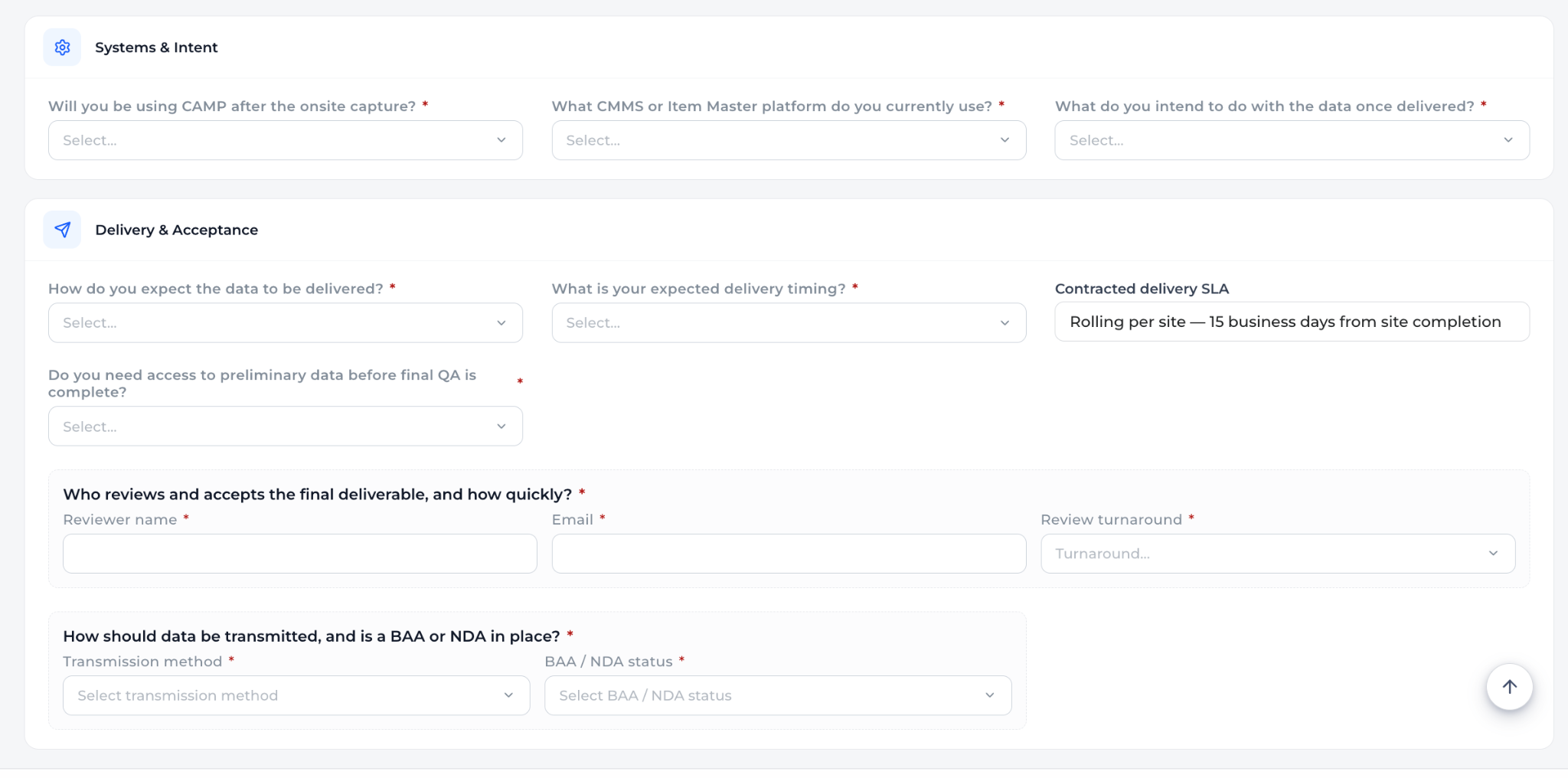Click the Systems & Intent gear icon
Screen dimensions: 1568x778
62,47
